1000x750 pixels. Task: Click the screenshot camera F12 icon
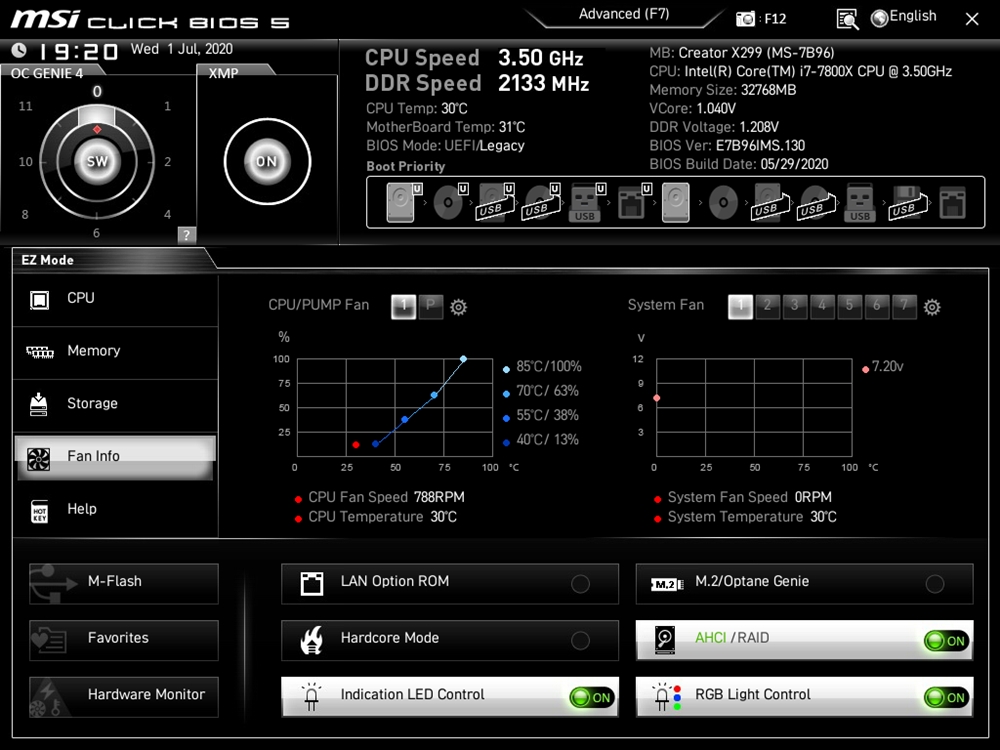(x=744, y=19)
